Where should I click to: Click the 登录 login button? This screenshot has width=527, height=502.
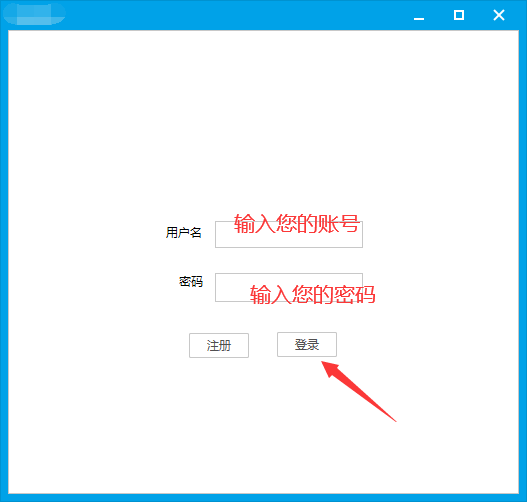click(307, 344)
